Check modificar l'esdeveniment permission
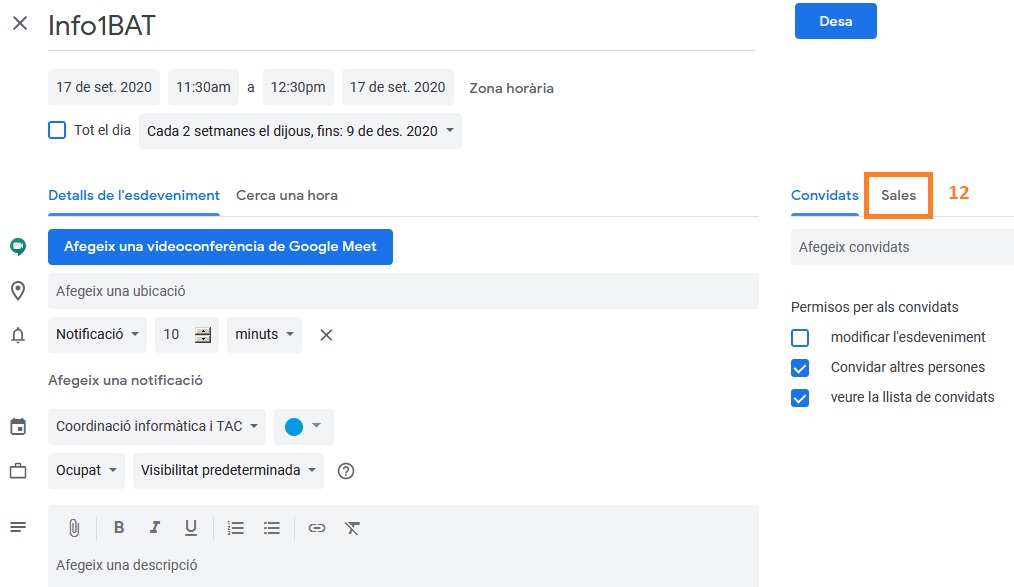 pyautogui.click(x=800, y=337)
